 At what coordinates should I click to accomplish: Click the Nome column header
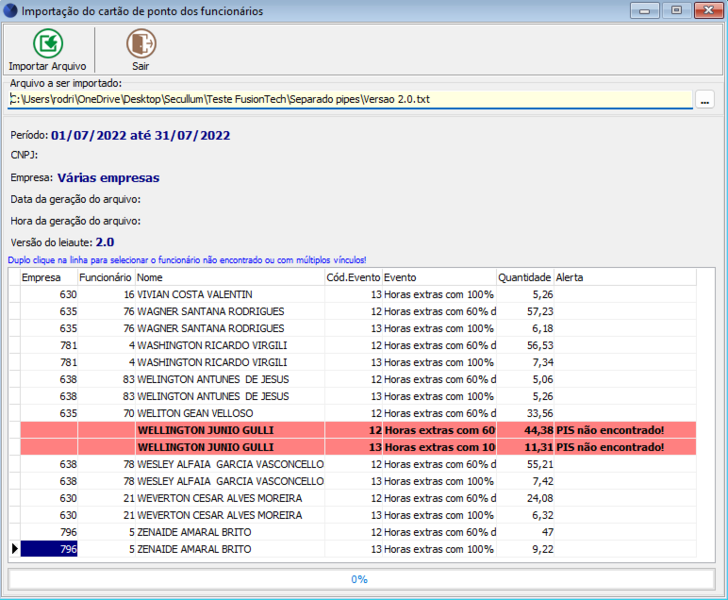pyautogui.click(x=230, y=277)
